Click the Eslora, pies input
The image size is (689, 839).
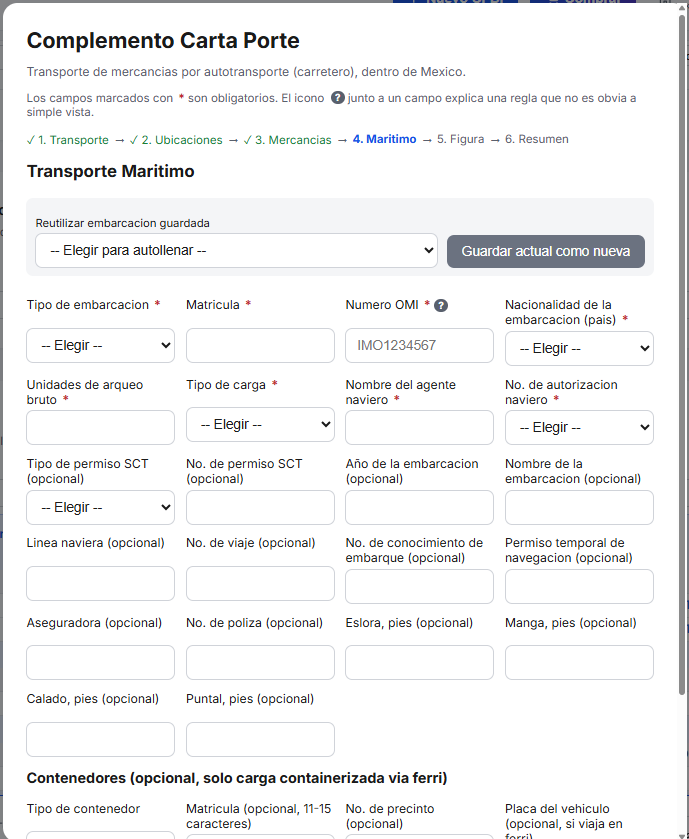click(x=419, y=662)
